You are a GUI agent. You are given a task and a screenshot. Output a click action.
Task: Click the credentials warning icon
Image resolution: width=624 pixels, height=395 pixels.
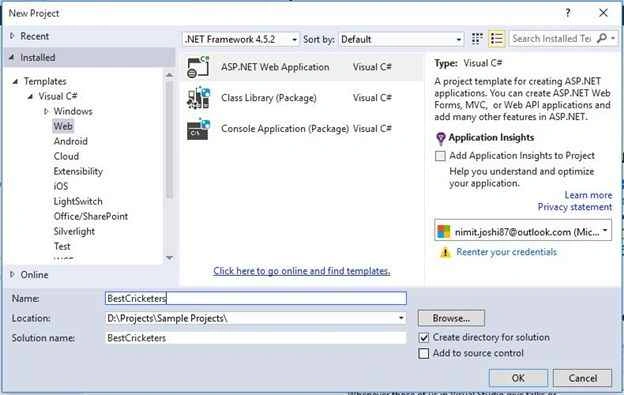click(445, 252)
